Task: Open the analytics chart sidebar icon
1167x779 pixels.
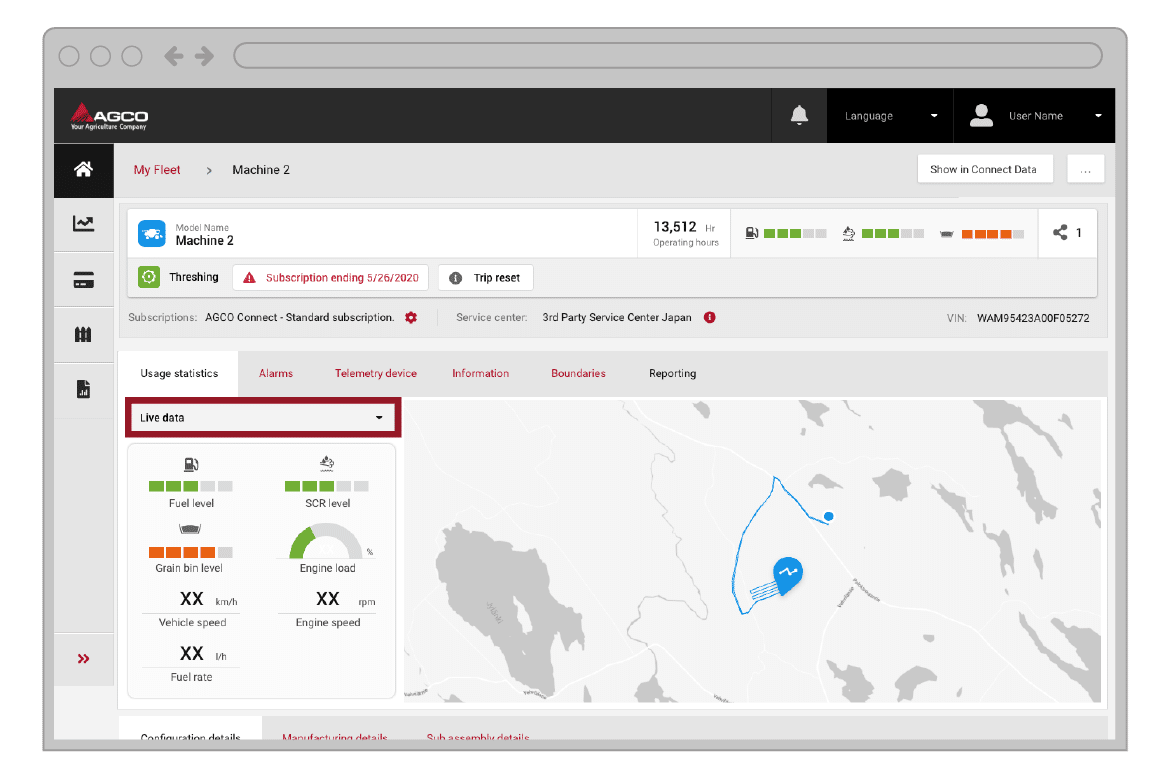Action: click(x=84, y=224)
